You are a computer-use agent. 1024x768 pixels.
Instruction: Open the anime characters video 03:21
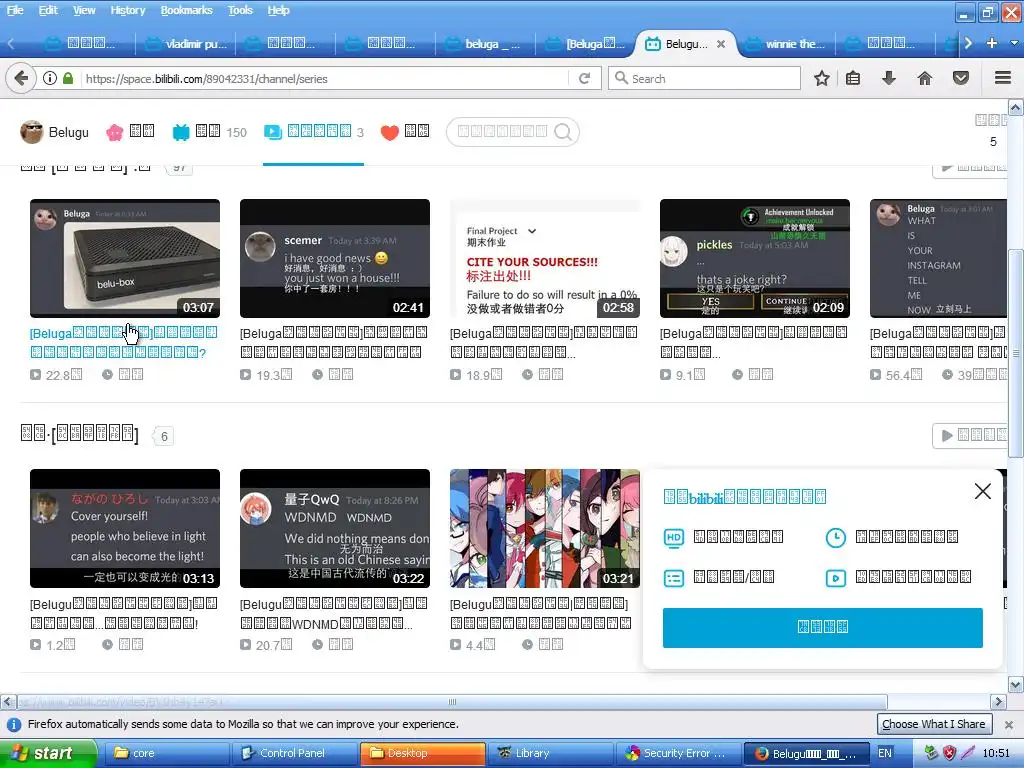click(x=545, y=528)
